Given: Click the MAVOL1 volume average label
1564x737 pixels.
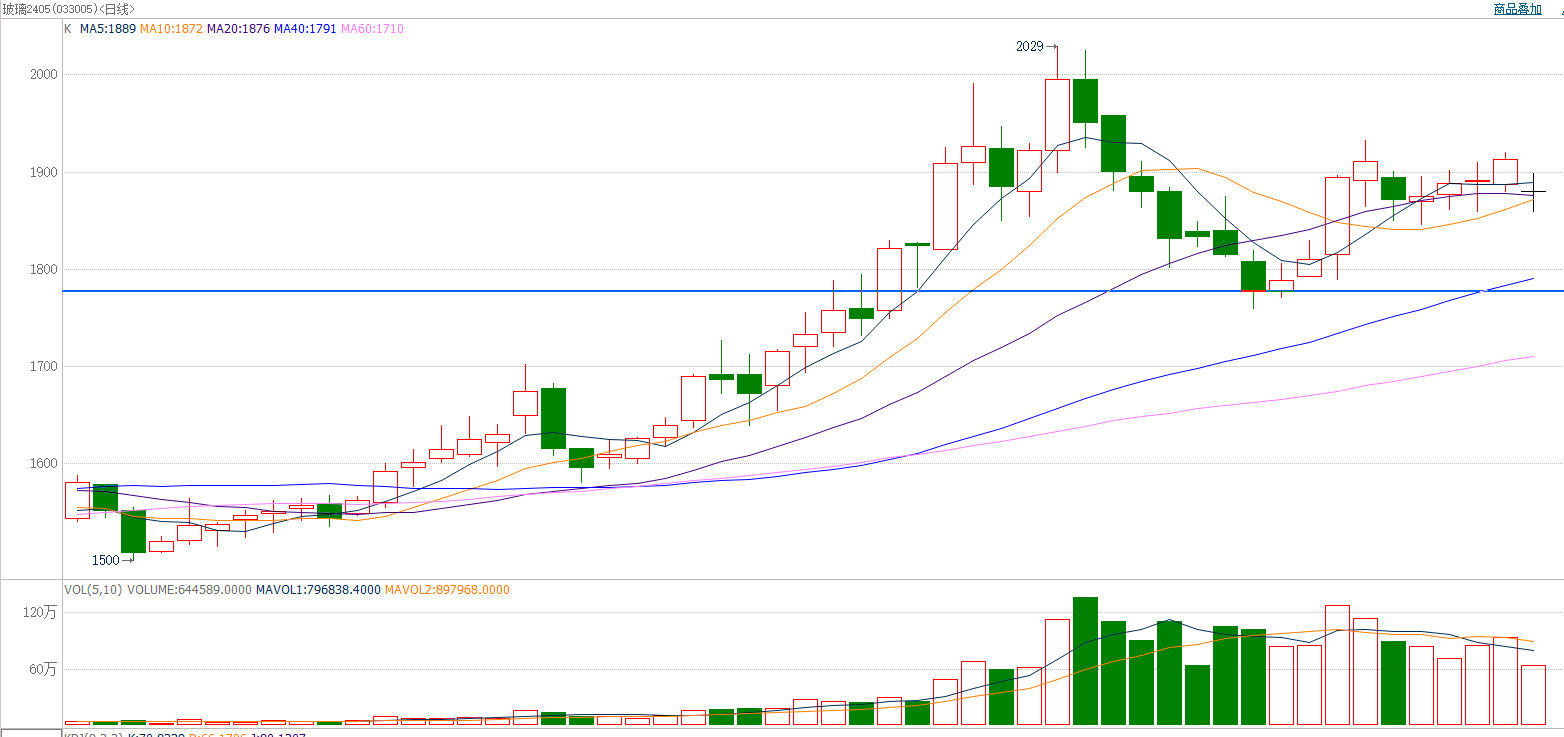Looking at the screenshot, I should (x=318, y=590).
